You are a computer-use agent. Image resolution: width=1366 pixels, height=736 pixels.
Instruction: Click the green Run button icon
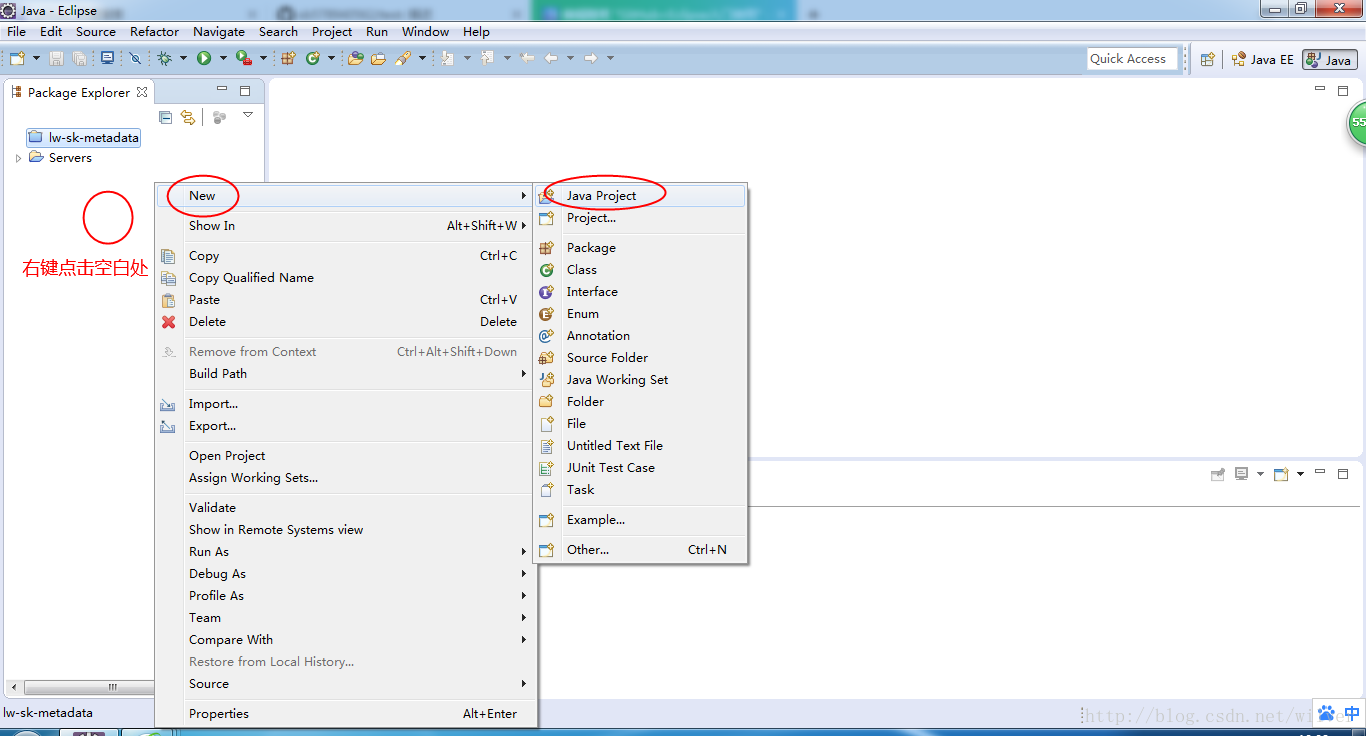click(204, 58)
